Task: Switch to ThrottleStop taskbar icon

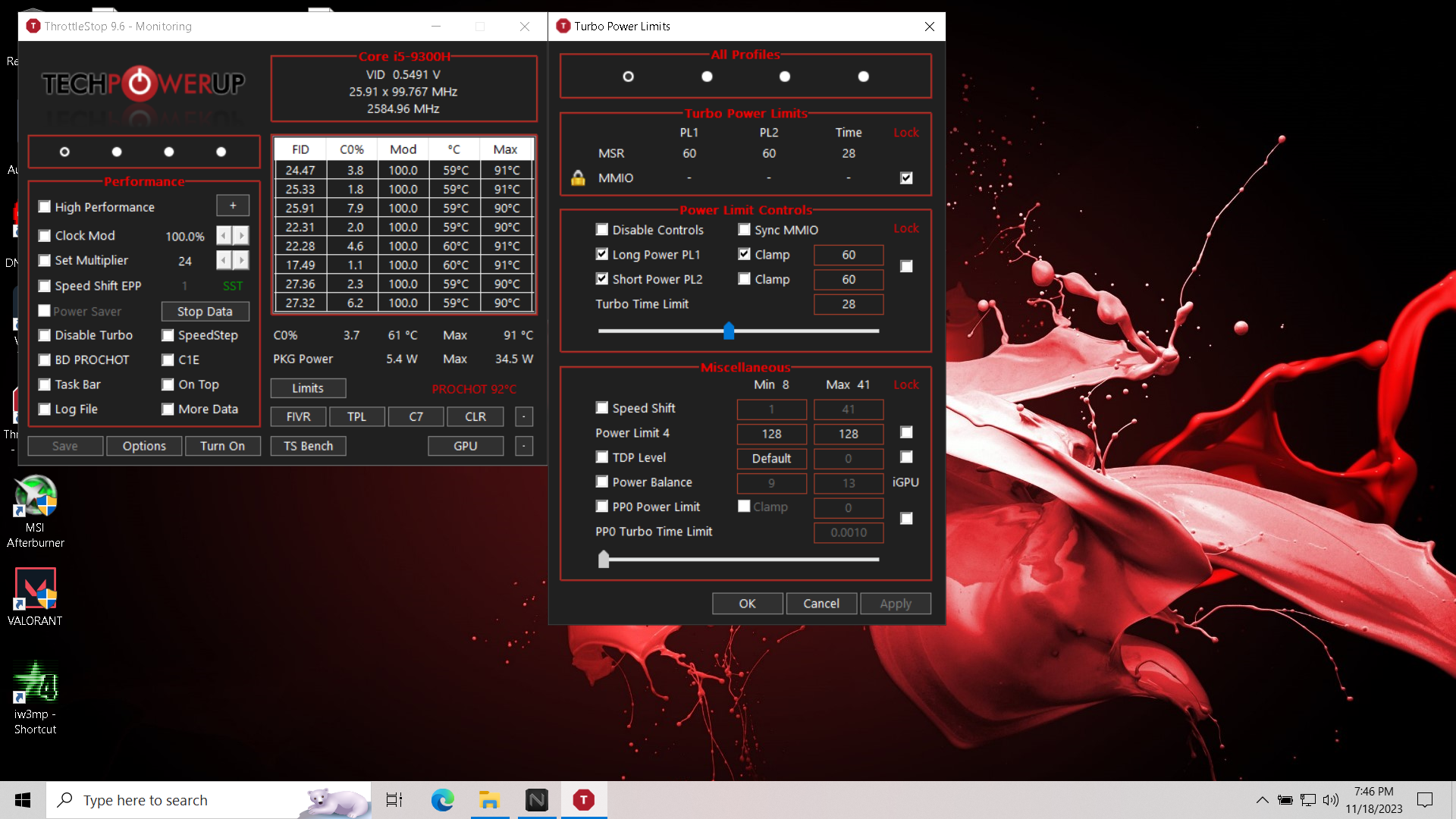Action: [x=584, y=800]
